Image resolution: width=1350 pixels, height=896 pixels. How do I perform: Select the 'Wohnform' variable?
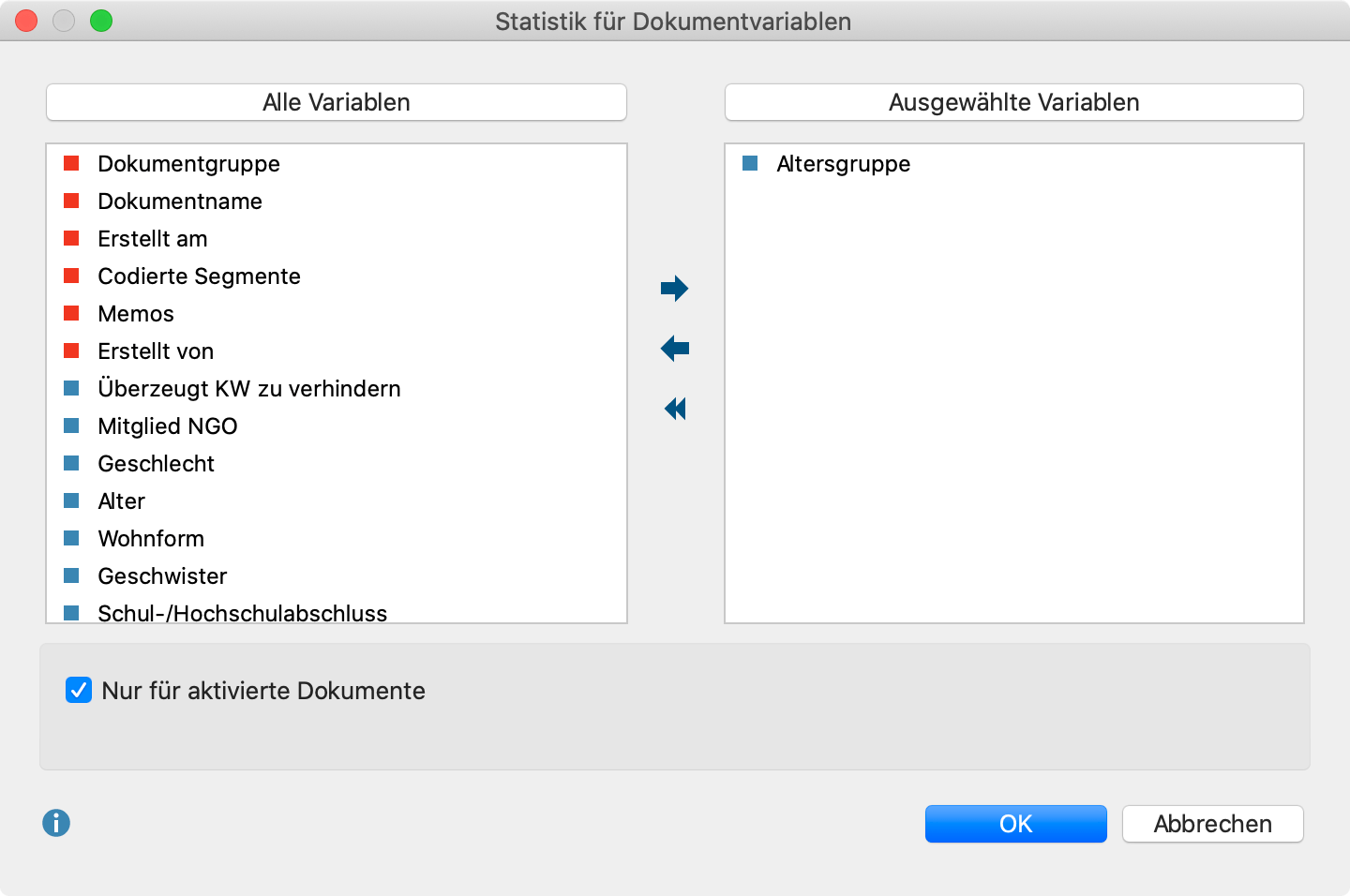[337, 539]
